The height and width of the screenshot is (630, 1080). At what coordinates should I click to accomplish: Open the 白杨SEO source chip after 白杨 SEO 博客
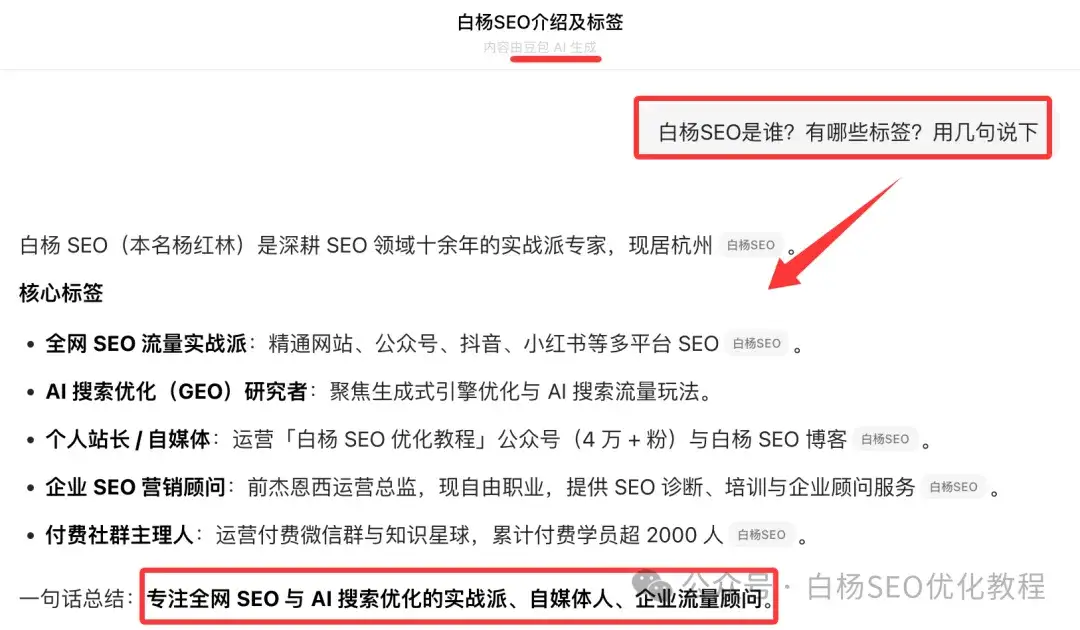[x=885, y=439]
